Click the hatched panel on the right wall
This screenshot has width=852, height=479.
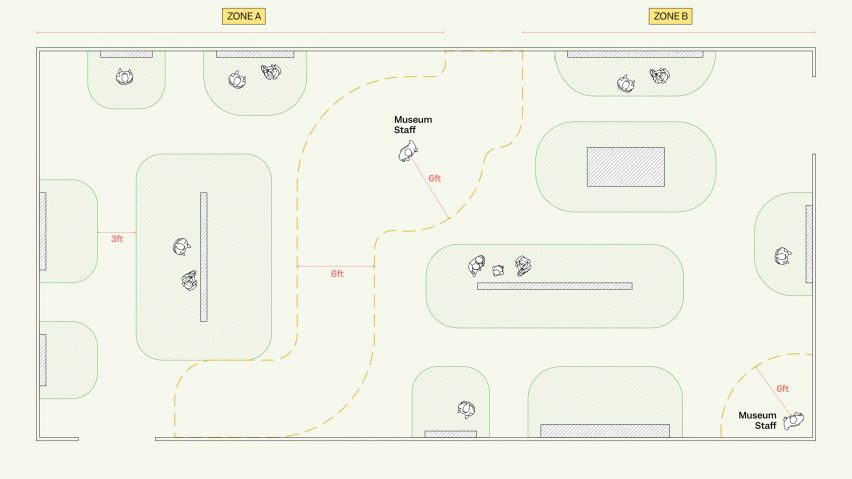coord(809,244)
